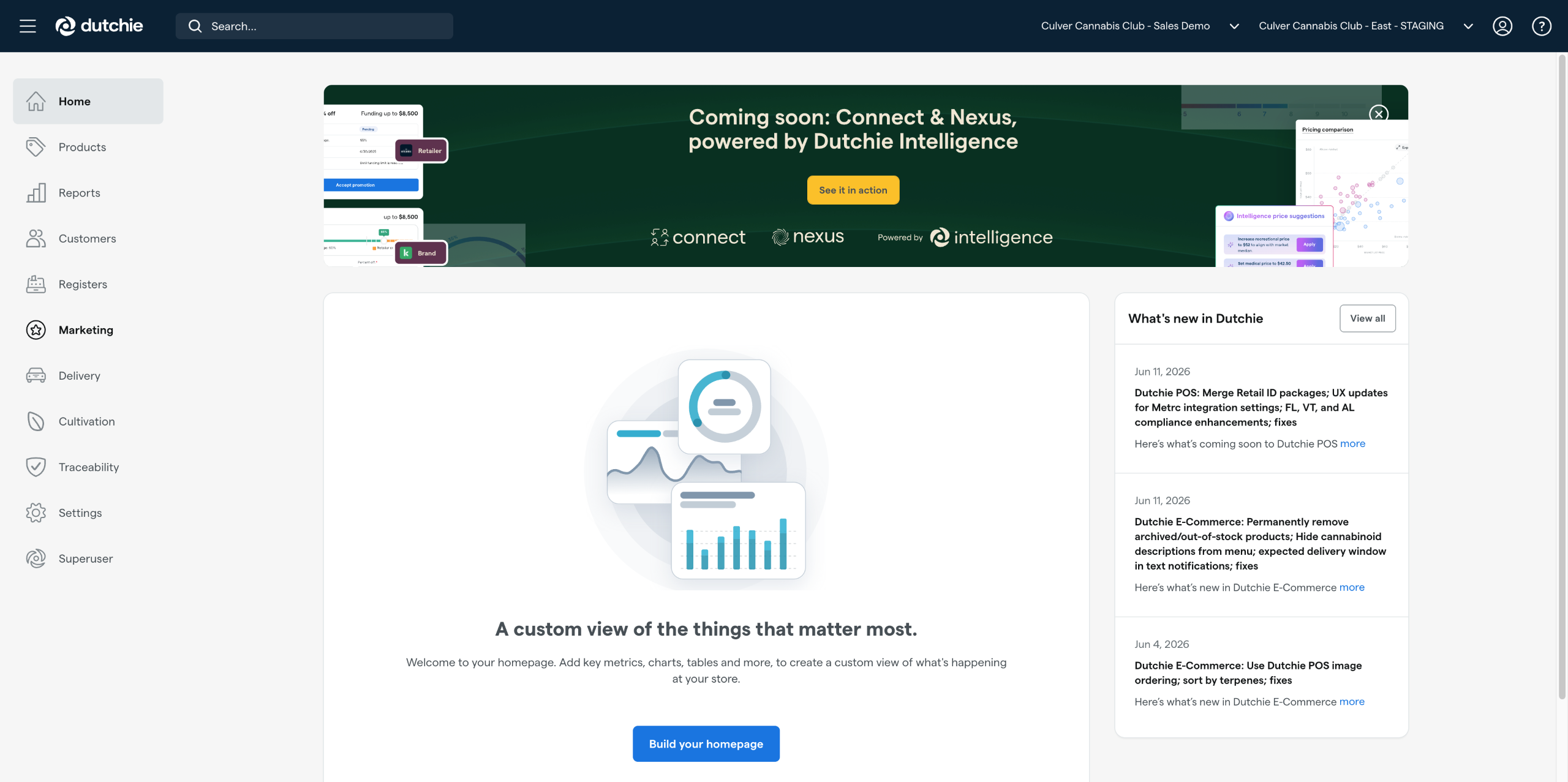
Task: Open Traceability section
Action: click(x=88, y=467)
